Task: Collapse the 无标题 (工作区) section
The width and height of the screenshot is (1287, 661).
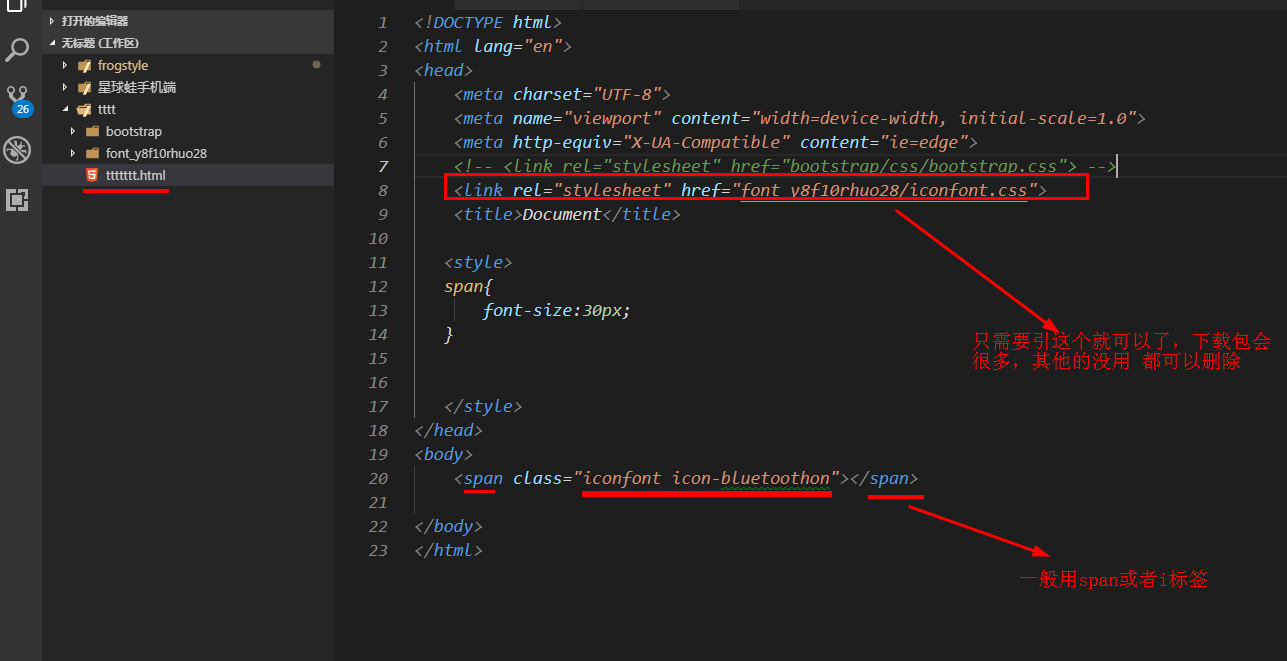Action: tap(52, 43)
